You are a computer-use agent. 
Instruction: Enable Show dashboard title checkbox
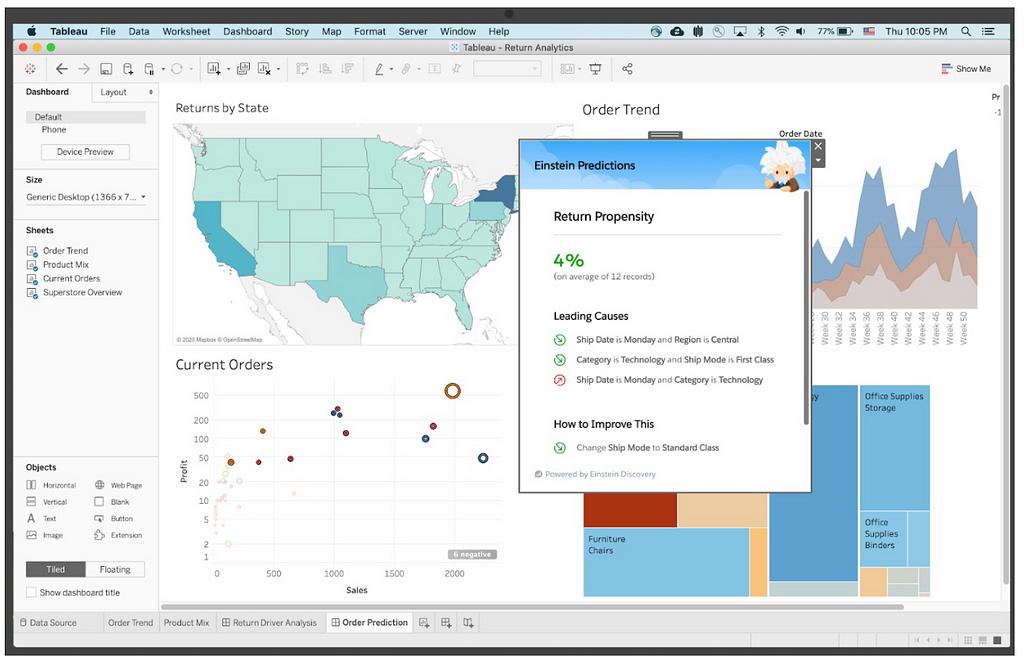pos(31,593)
